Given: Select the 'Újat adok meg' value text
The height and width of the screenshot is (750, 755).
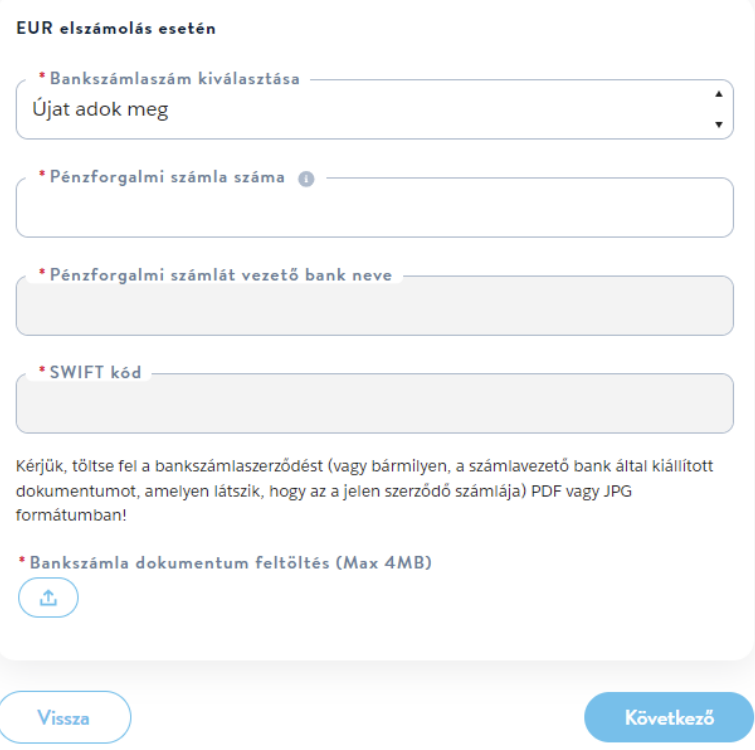Looking at the screenshot, I should [x=100, y=109].
